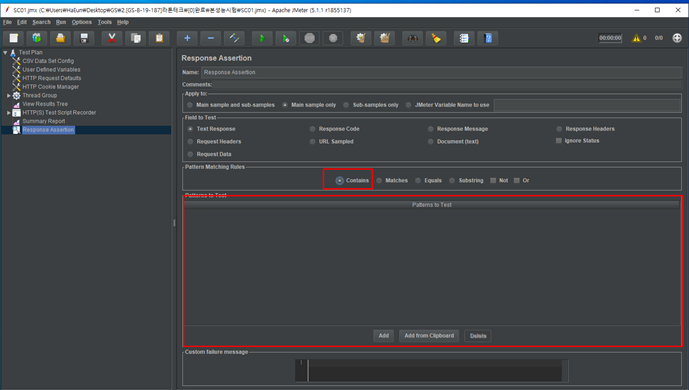Open the Options menu
The height and width of the screenshot is (390, 689).
click(x=82, y=22)
